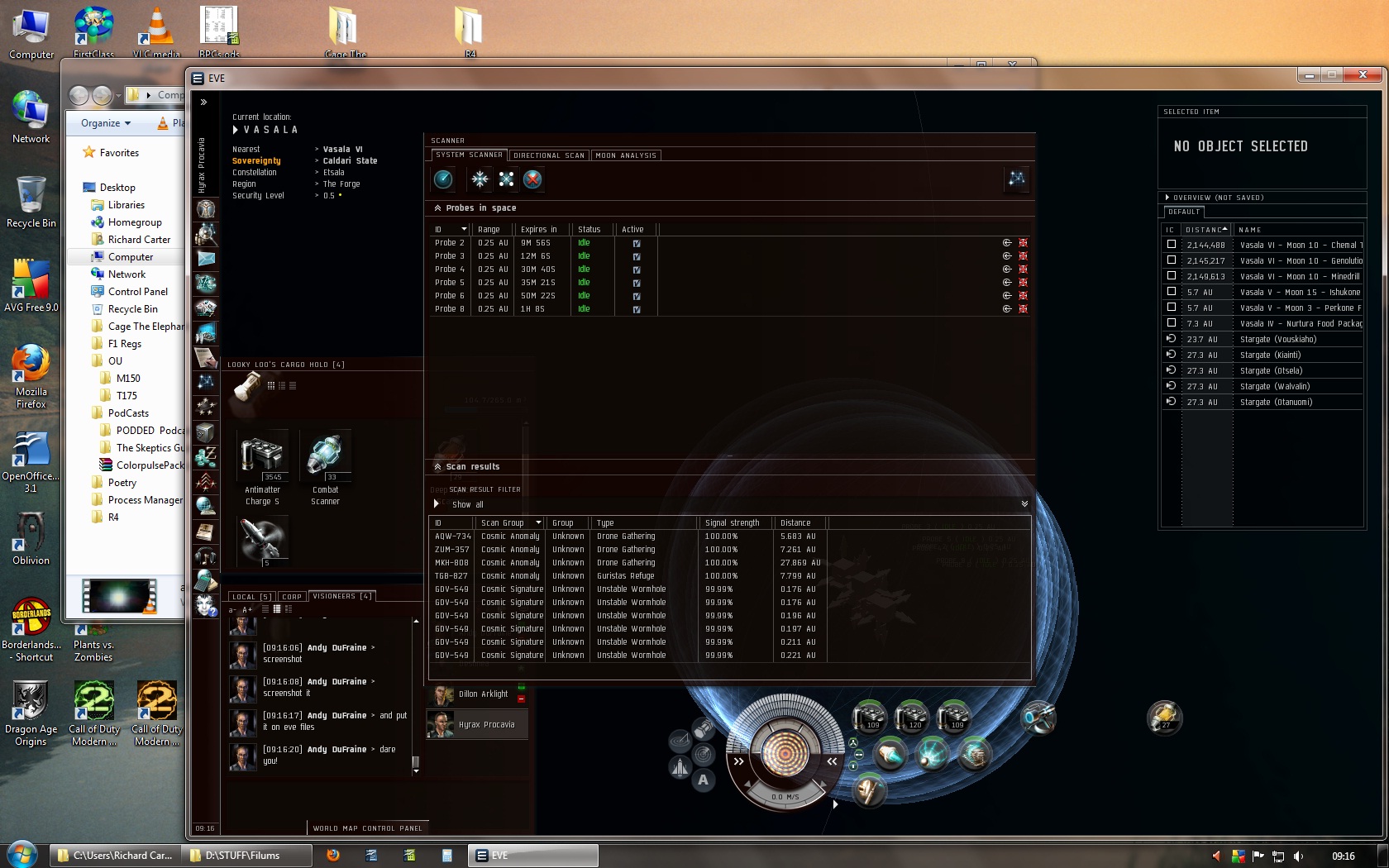Collapse the Probes in space section
The height and width of the screenshot is (868, 1389).
pos(437,208)
